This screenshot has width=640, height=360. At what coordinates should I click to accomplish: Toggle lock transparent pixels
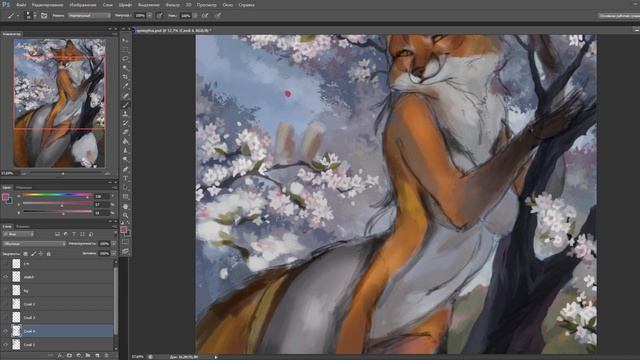[26, 253]
